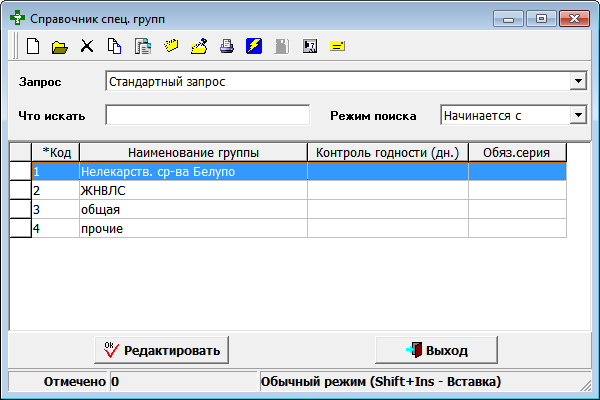Viewport: 600px width, 400px height.
Task: Click the blue lightning bolt icon
Action: 254,46
